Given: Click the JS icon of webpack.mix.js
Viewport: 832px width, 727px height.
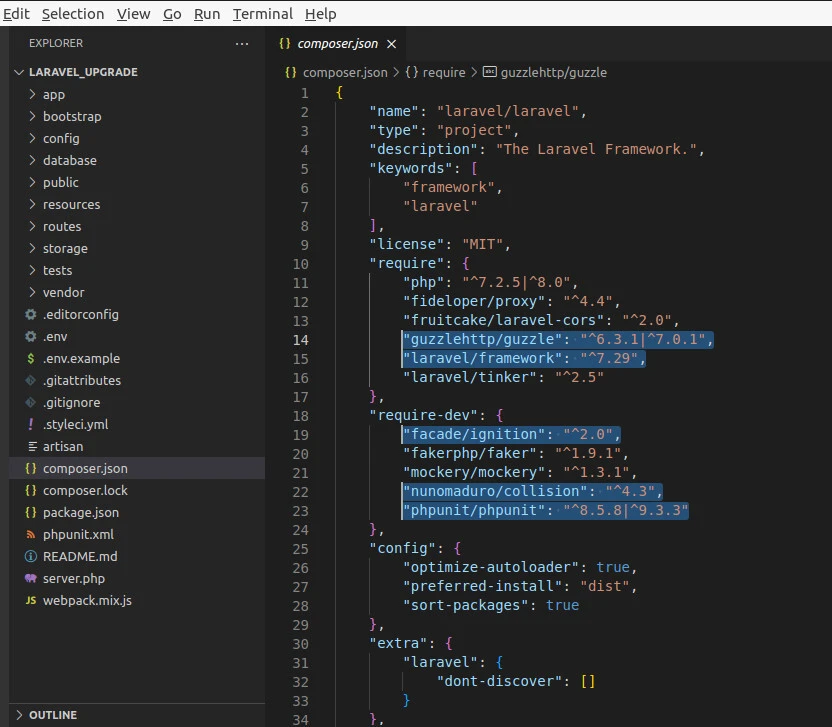Looking at the screenshot, I should pyautogui.click(x=30, y=601).
